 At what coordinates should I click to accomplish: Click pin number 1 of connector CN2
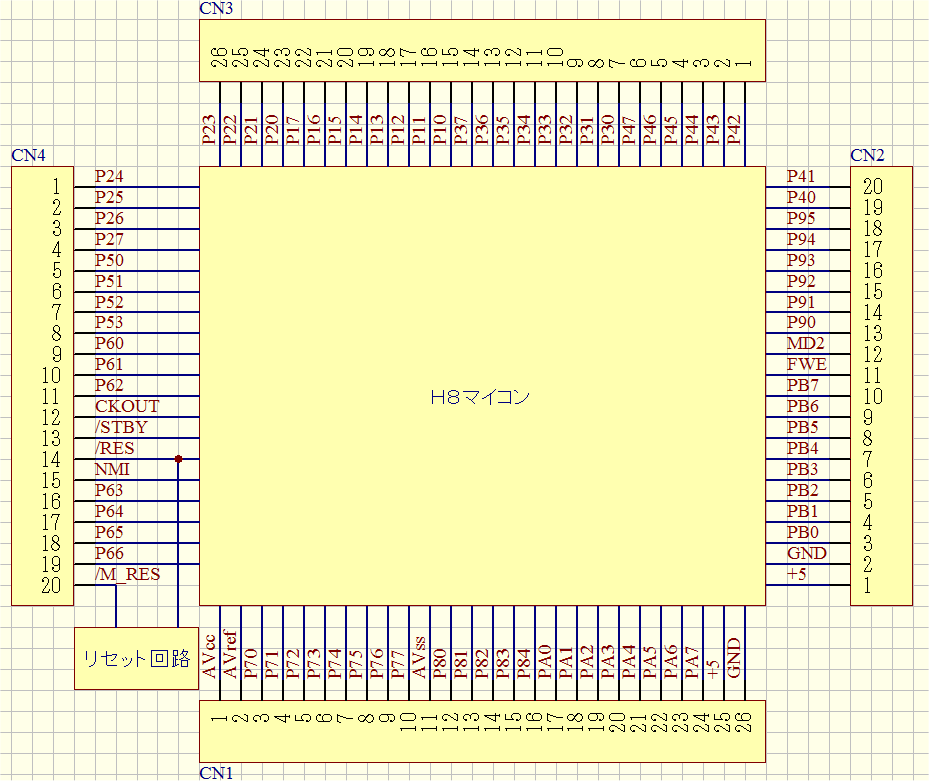click(868, 585)
